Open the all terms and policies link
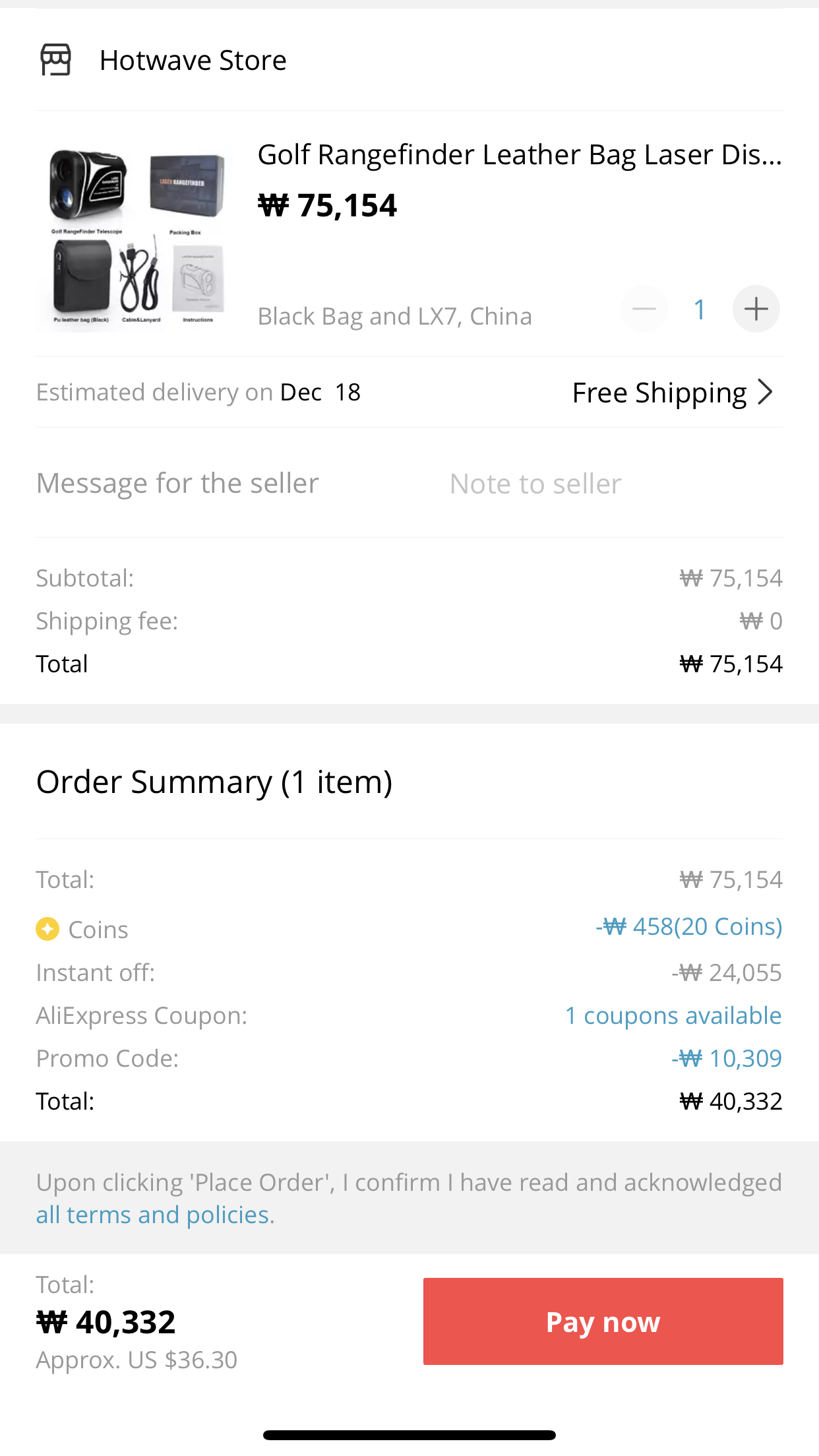 tap(155, 1215)
